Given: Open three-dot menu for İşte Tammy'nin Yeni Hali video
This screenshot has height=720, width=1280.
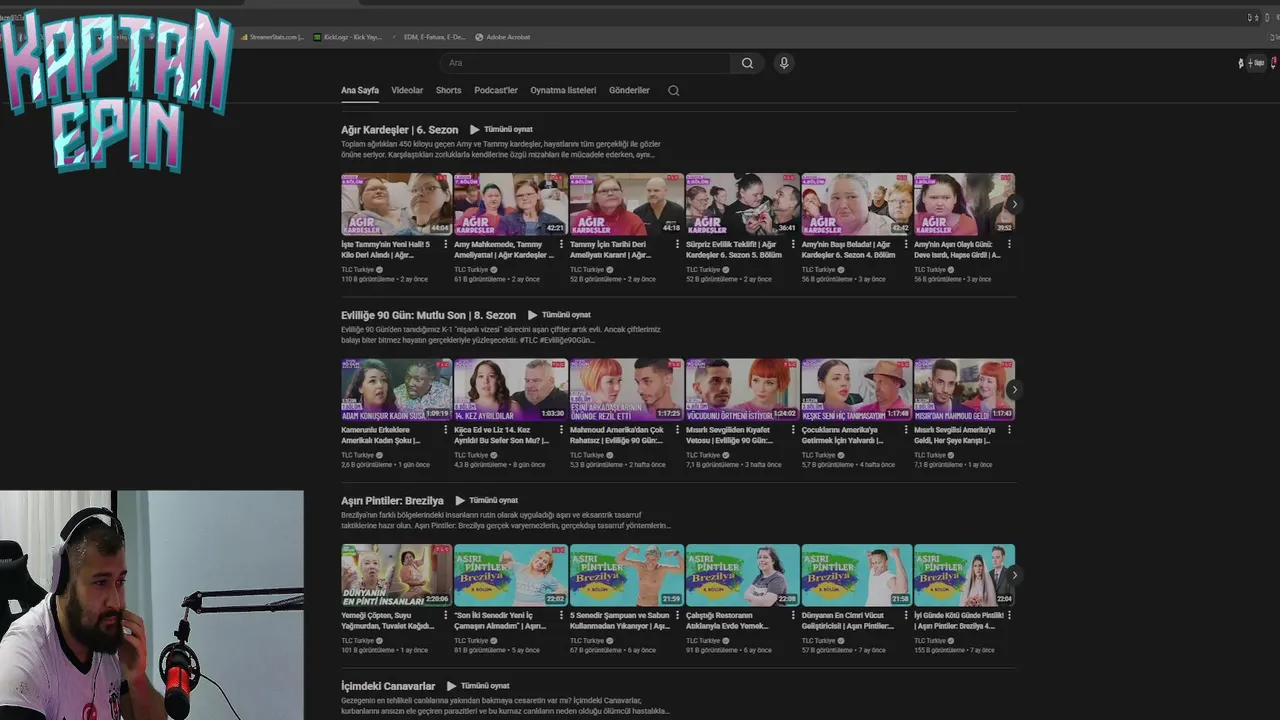Looking at the screenshot, I should click(446, 244).
